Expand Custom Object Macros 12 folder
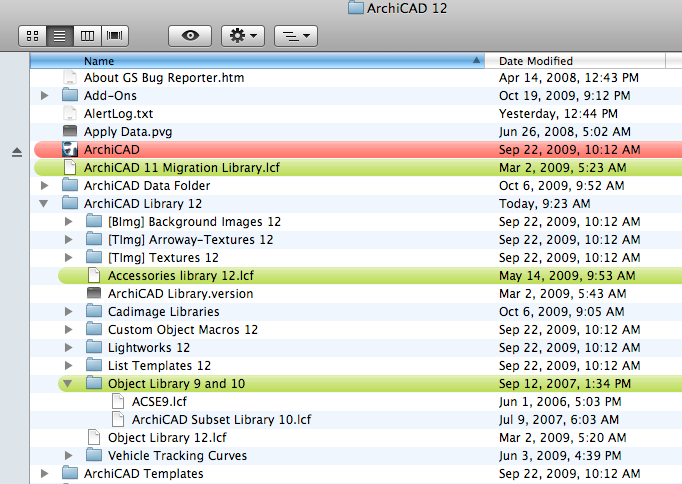 [x=68, y=330]
